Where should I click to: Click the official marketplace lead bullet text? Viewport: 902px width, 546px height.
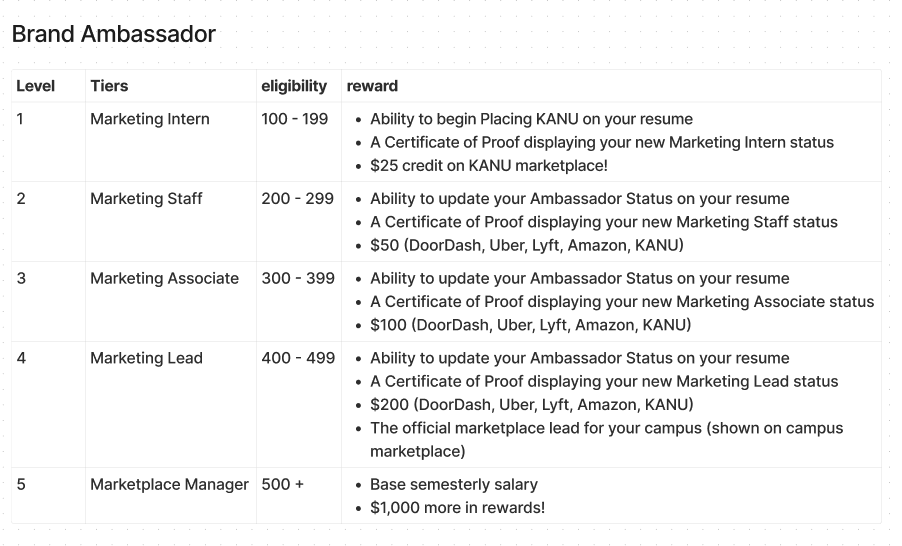tap(606, 428)
